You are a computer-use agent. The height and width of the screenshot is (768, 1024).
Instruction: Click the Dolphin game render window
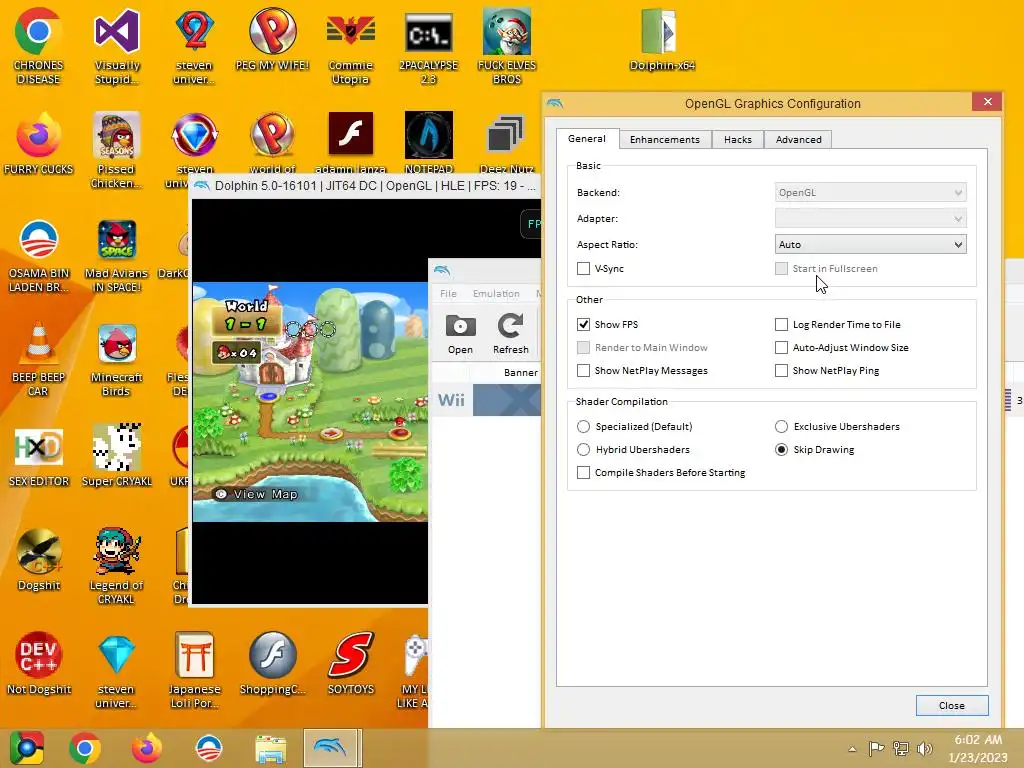[x=310, y=402]
